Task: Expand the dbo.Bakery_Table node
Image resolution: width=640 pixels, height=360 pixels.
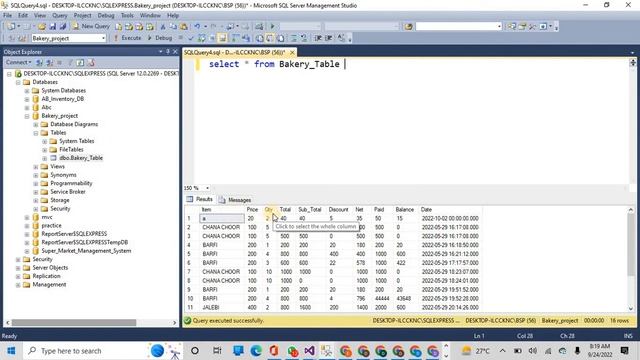Action: (44, 158)
